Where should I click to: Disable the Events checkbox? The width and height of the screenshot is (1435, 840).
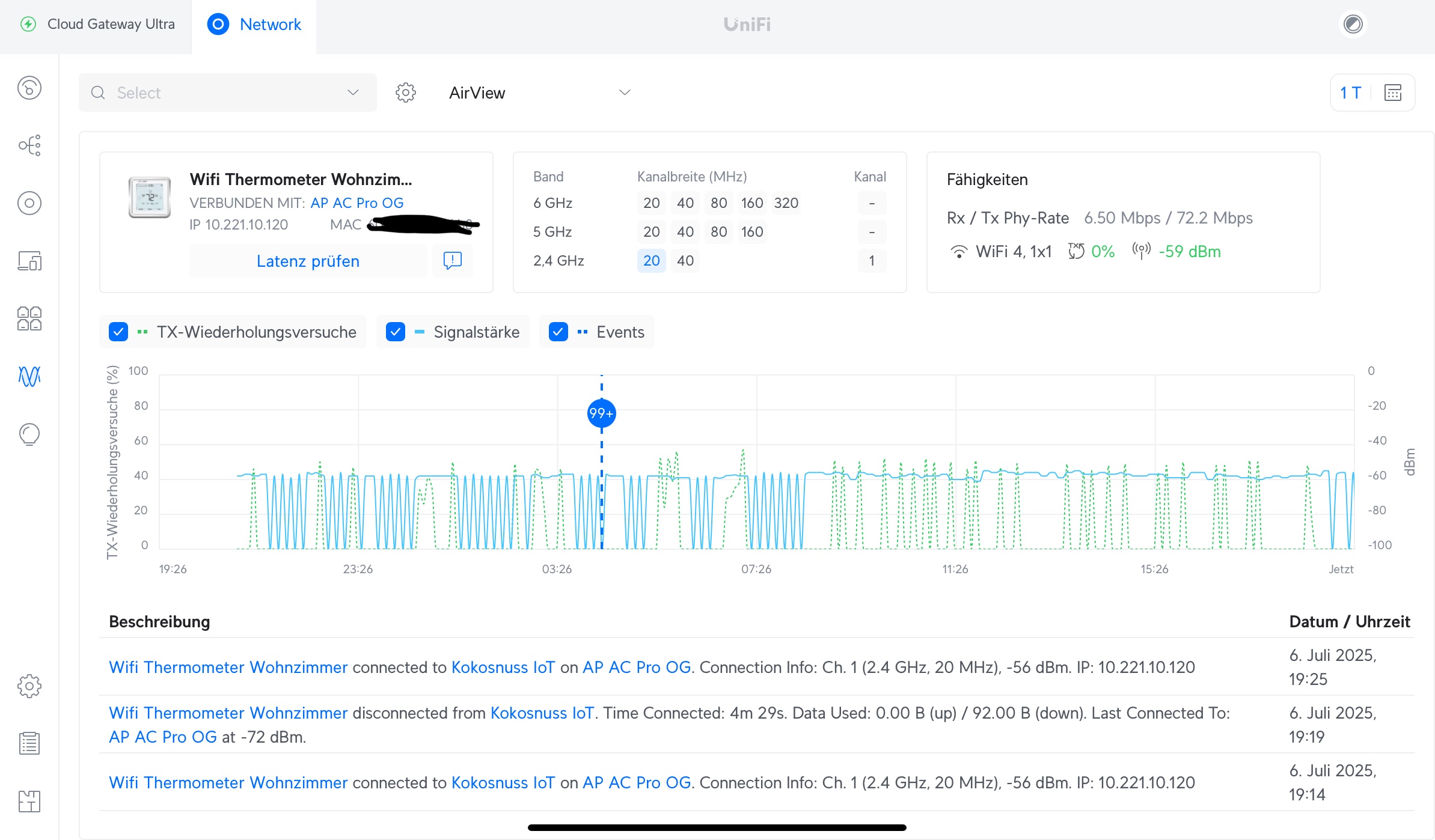point(558,332)
